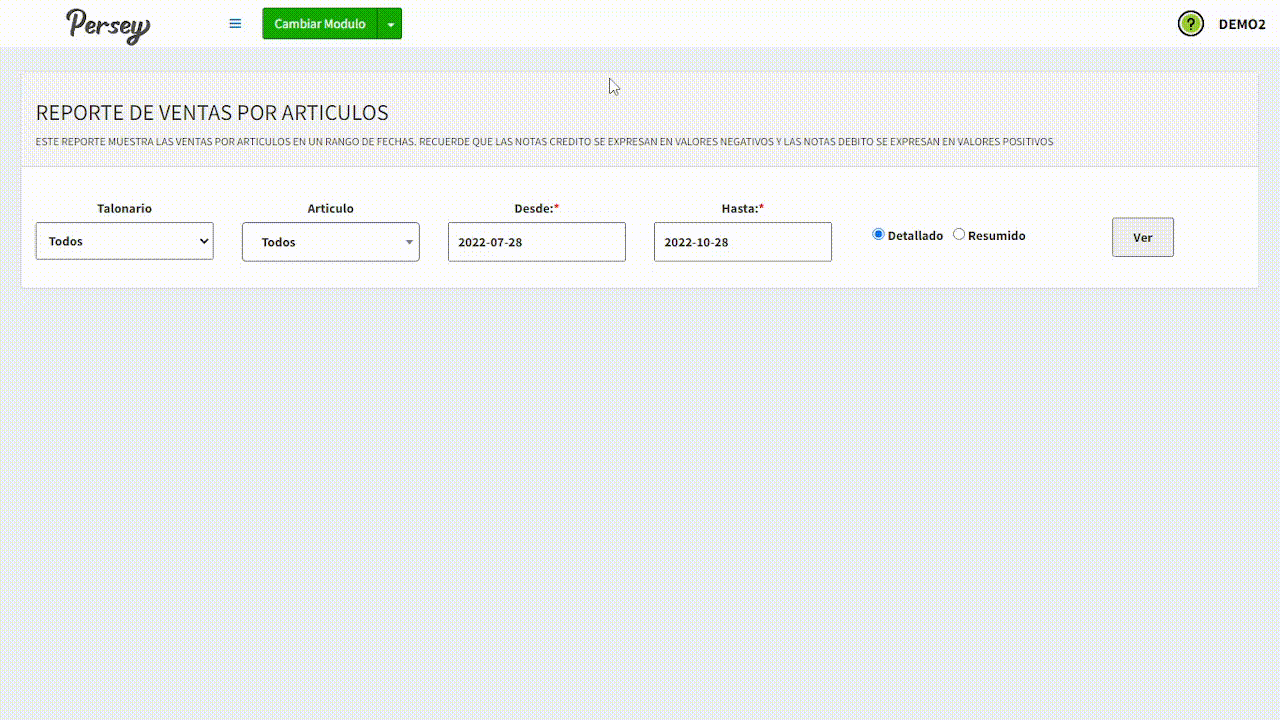
Task: Expand the Cambiar Modulo caret dropdown
Action: click(x=390, y=24)
